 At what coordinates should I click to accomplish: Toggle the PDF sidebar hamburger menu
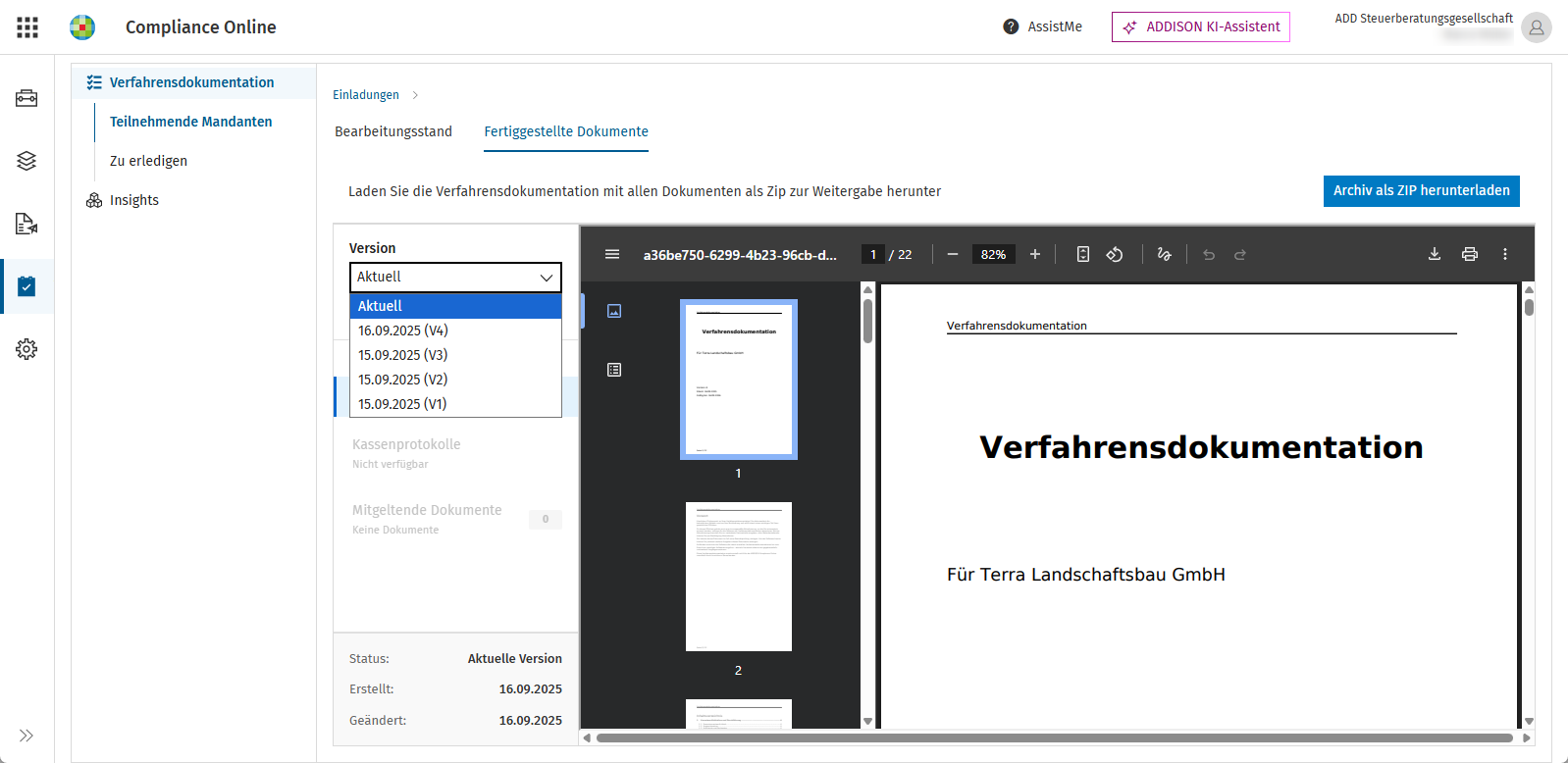[x=612, y=254]
